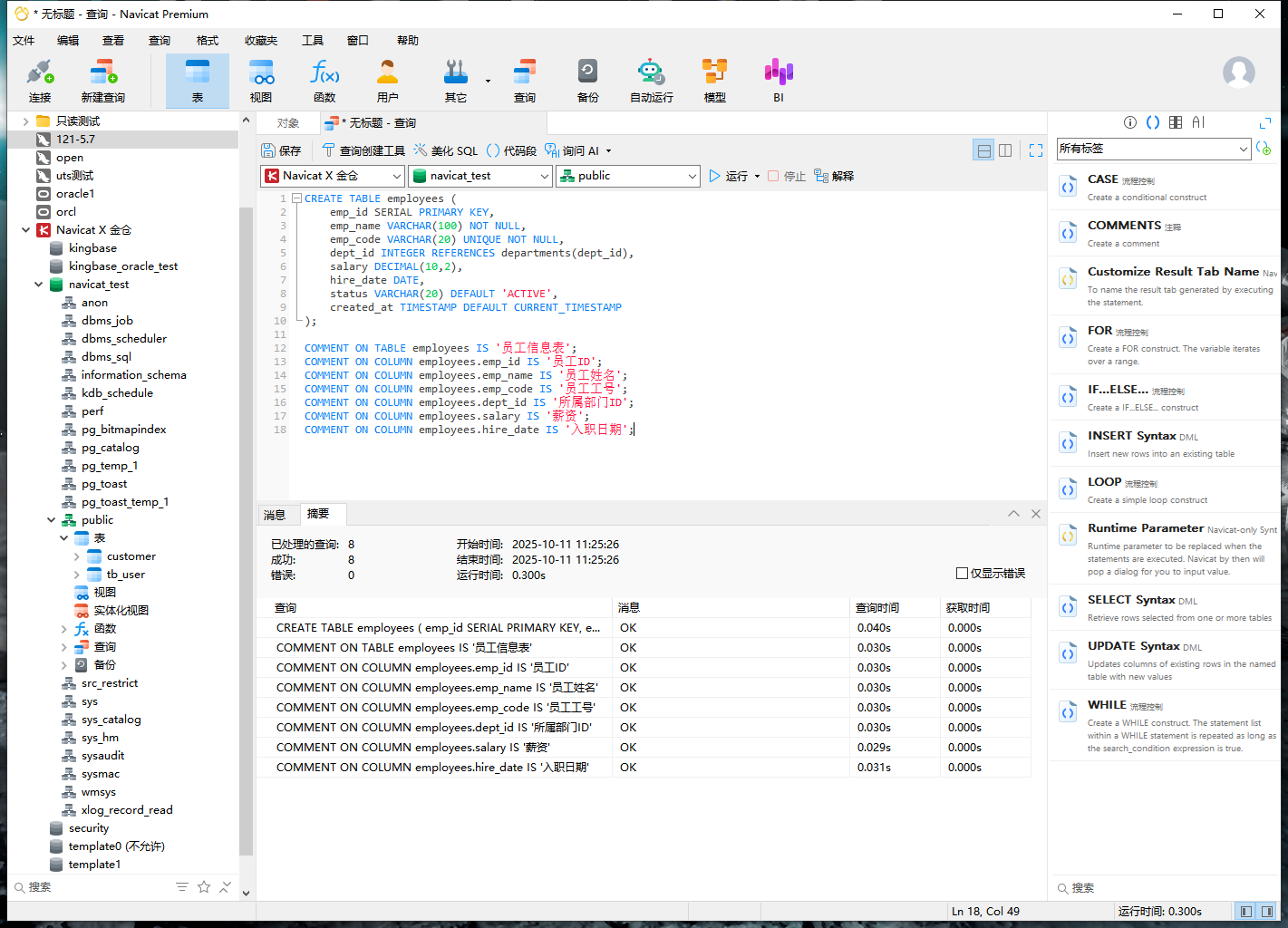Expand the customer table node
Image resolution: width=1288 pixels, height=928 pixels.
(76, 556)
